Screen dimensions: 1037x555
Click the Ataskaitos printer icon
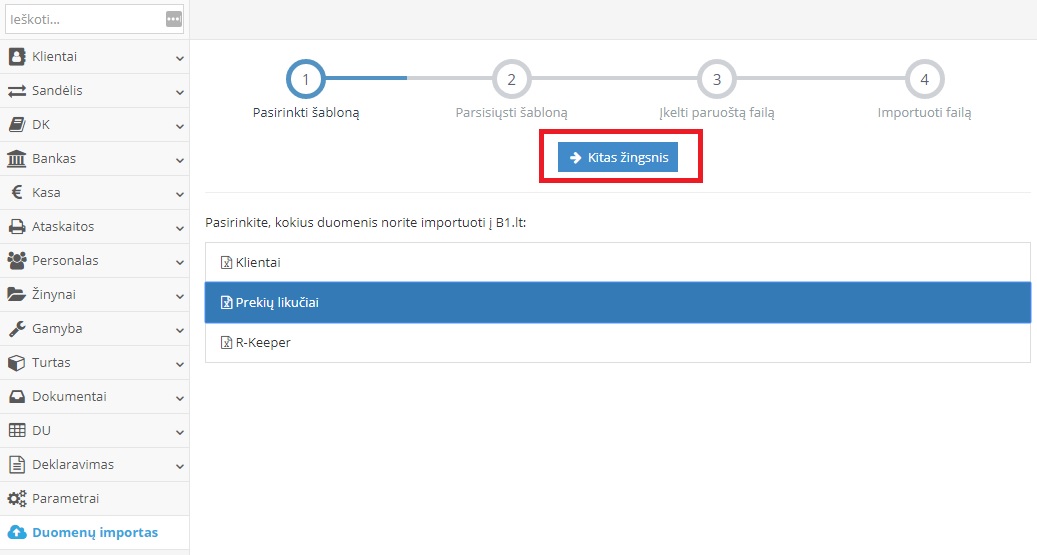pyautogui.click(x=17, y=227)
